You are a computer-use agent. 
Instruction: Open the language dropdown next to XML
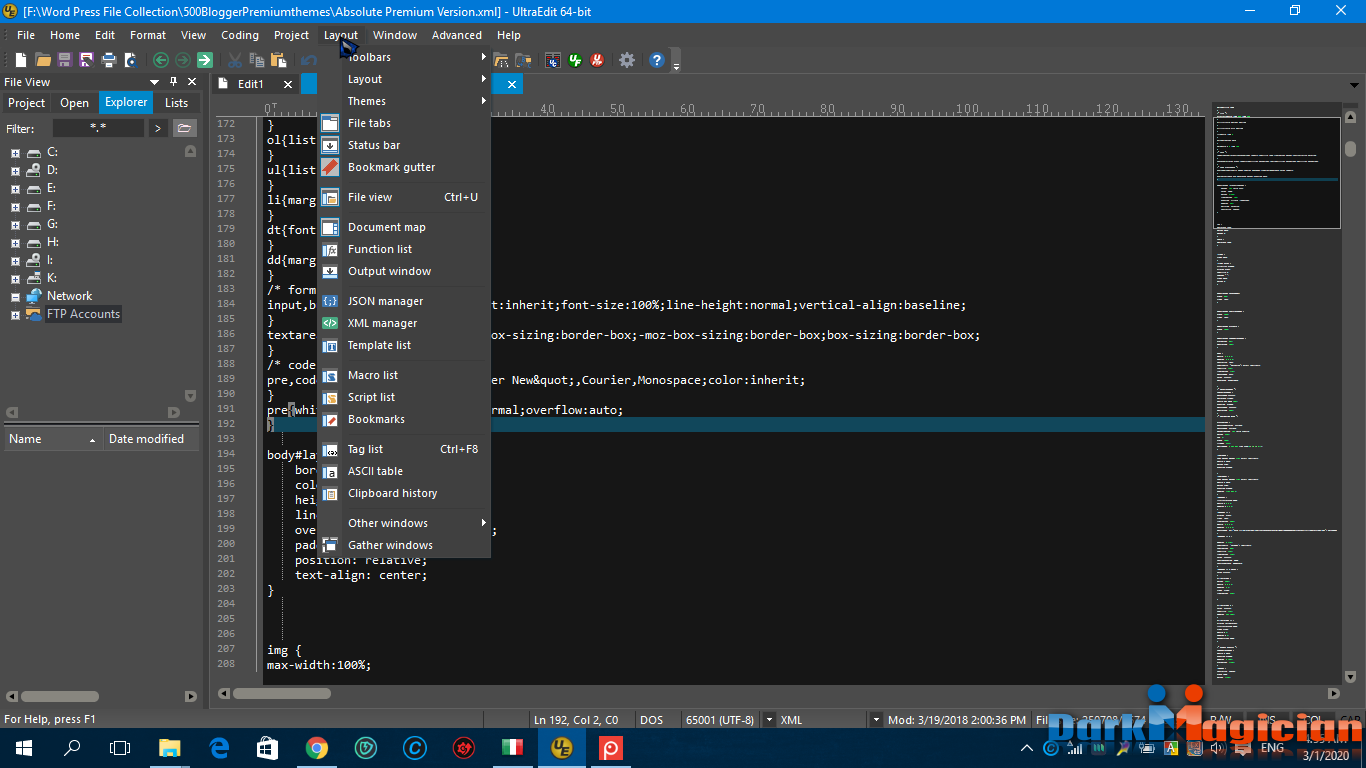[876, 720]
